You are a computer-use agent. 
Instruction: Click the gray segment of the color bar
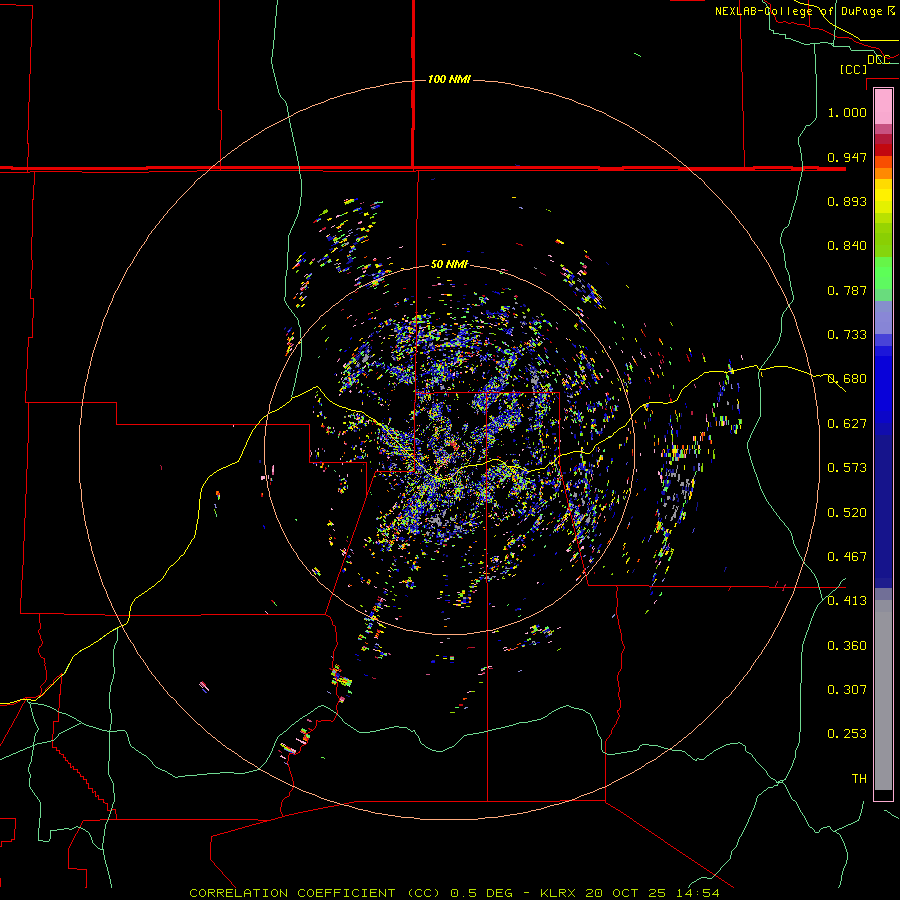tap(883, 695)
